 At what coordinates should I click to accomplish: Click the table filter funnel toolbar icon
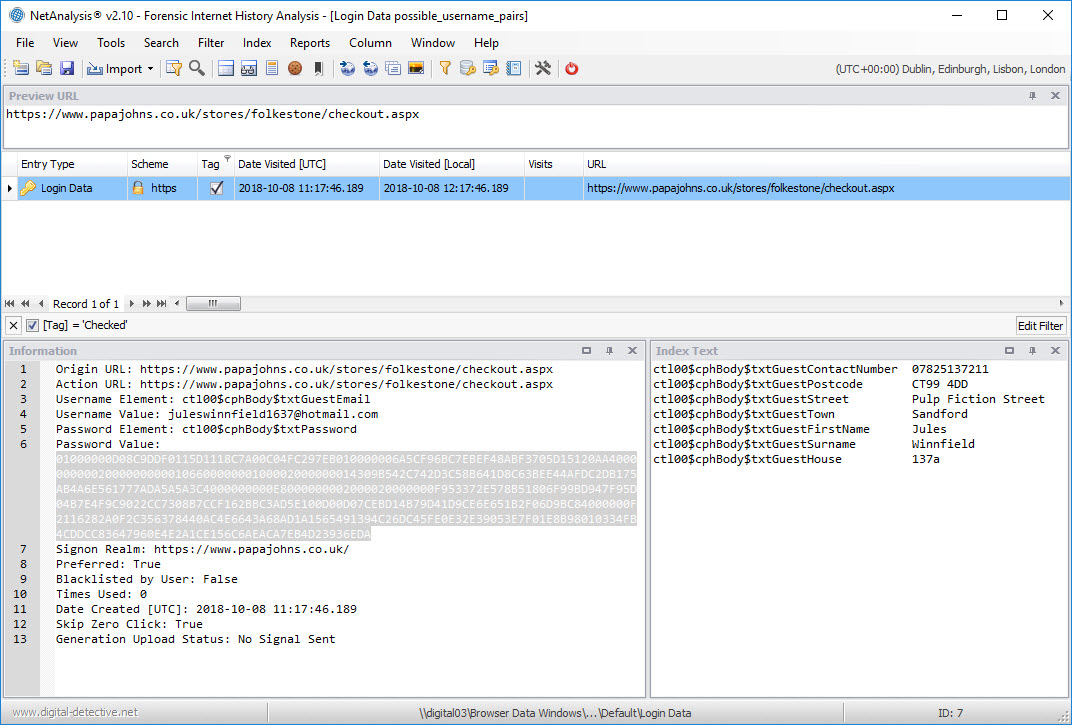click(174, 68)
